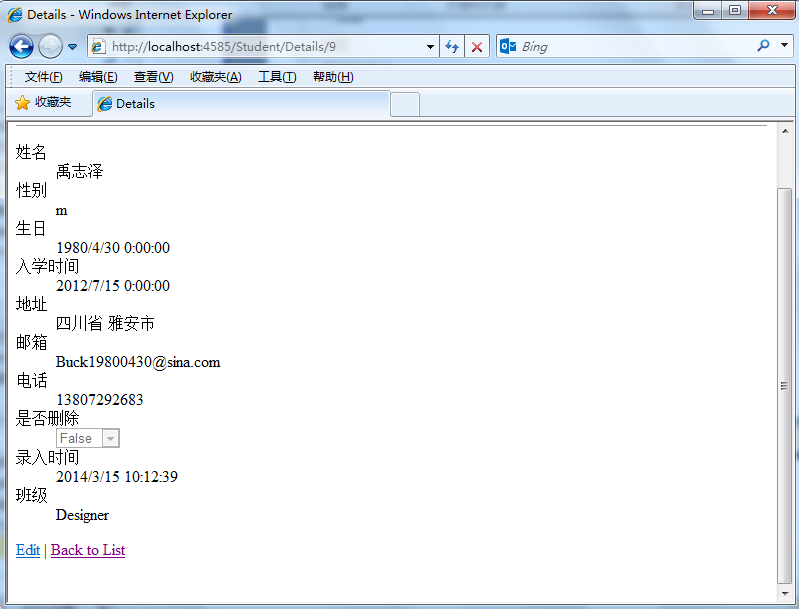Click the 录入时间 field label

point(47,457)
